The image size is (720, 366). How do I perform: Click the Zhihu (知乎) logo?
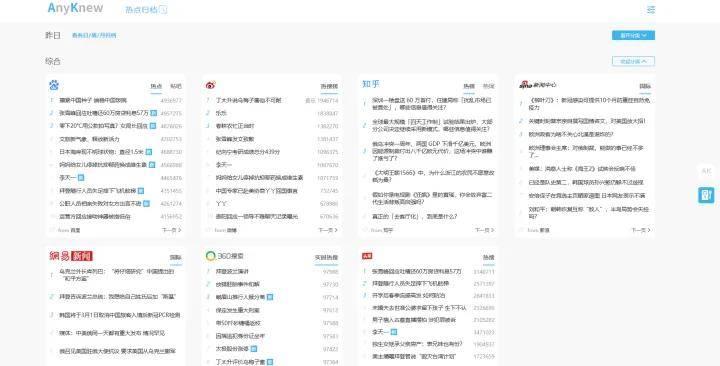(371, 84)
